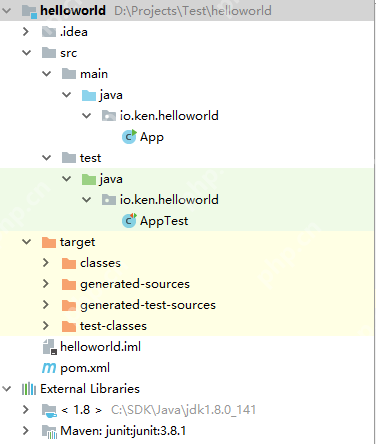This screenshot has width=376, height=444.
Task: Click the orange target folder icon
Action: [49, 242]
